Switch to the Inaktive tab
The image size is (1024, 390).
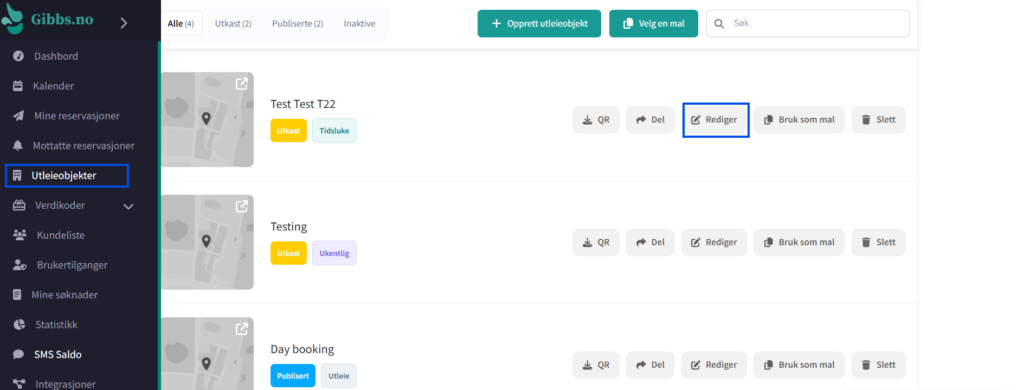[x=360, y=24]
